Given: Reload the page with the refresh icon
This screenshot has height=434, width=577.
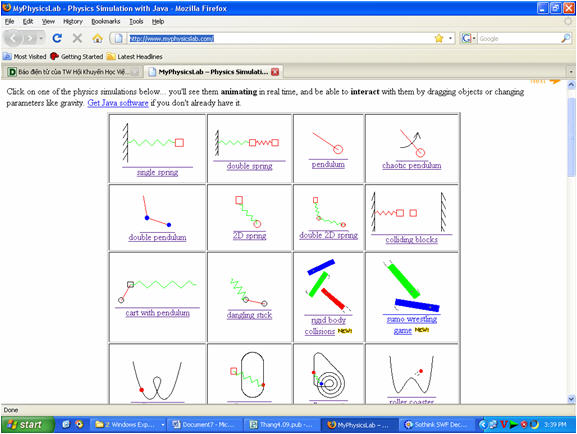Looking at the screenshot, I should click(57, 38).
